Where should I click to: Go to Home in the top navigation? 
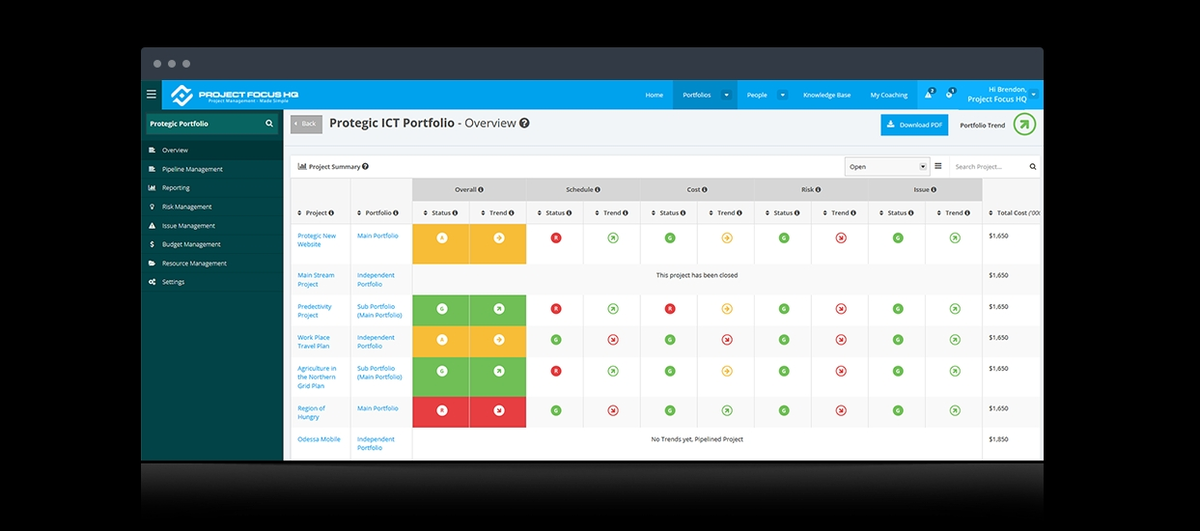(x=654, y=95)
